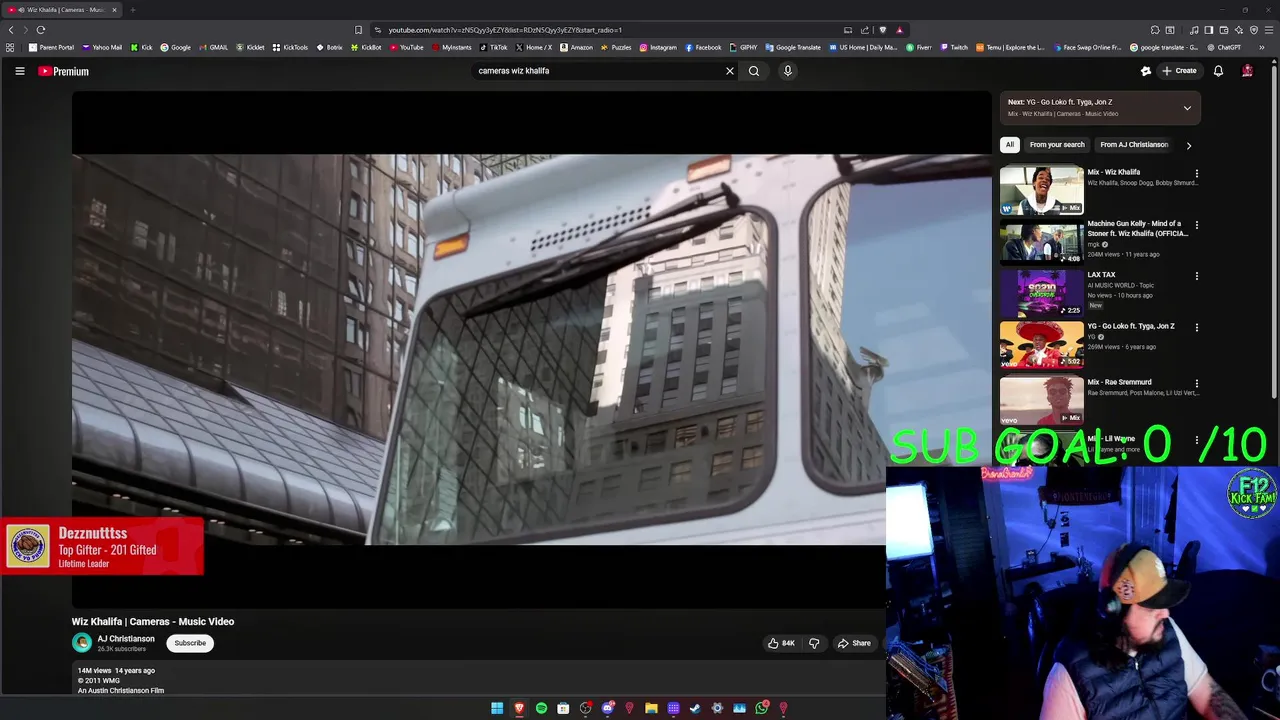Open Mix - Rae Sremmurd thumbnail
This screenshot has width=1280, height=720.
[1042, 400]
